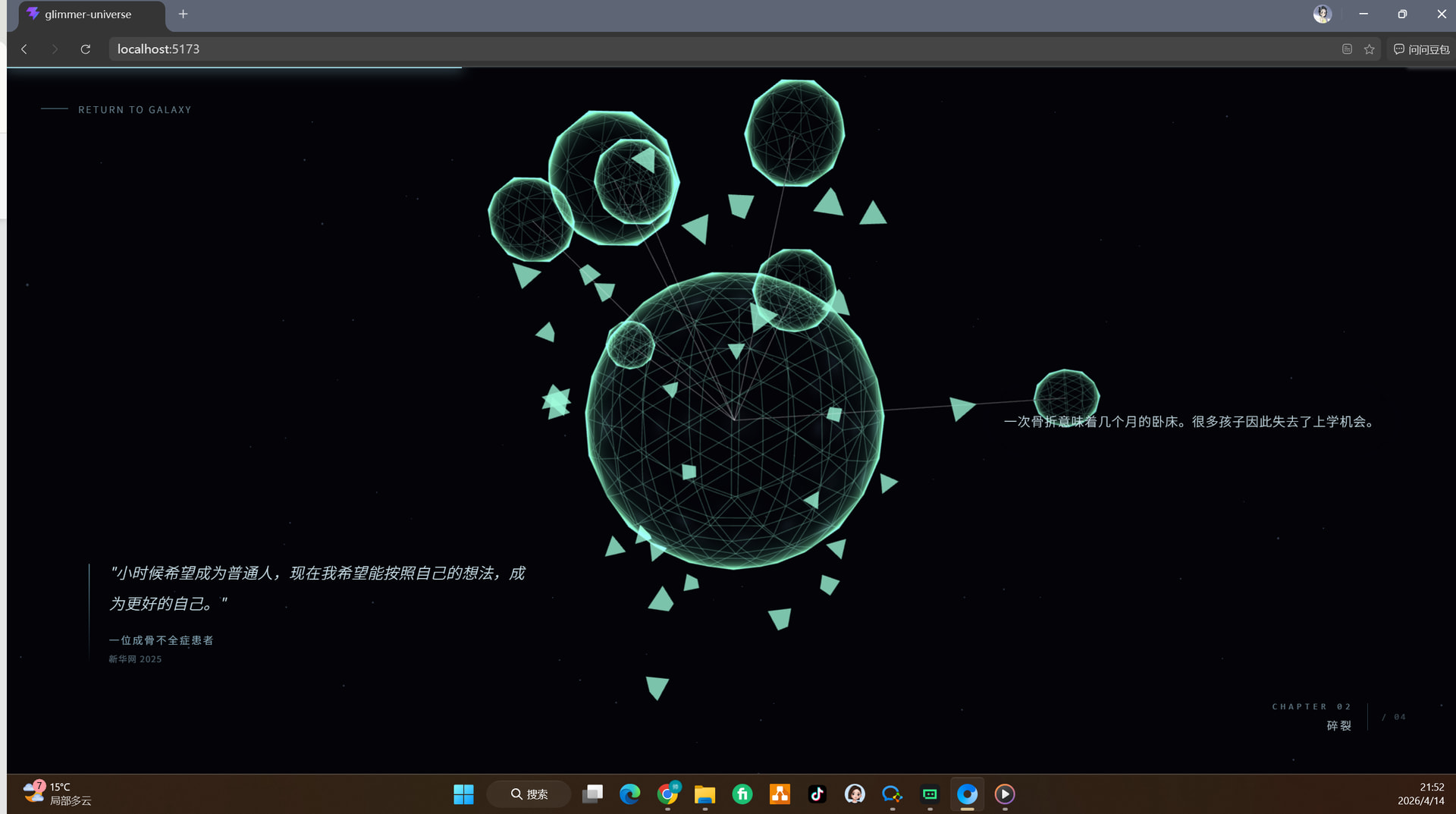This screenshot has width=1456, height=814.
Task: Open the 问问豆包 assistant button
Action: [1421, 49]
